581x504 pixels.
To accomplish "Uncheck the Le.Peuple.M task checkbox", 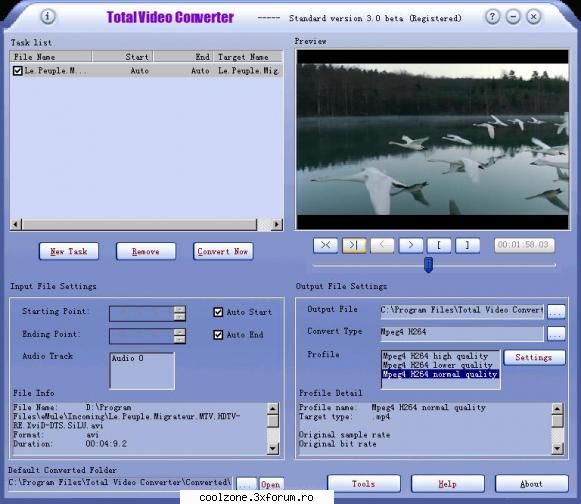I will [17, 70].
